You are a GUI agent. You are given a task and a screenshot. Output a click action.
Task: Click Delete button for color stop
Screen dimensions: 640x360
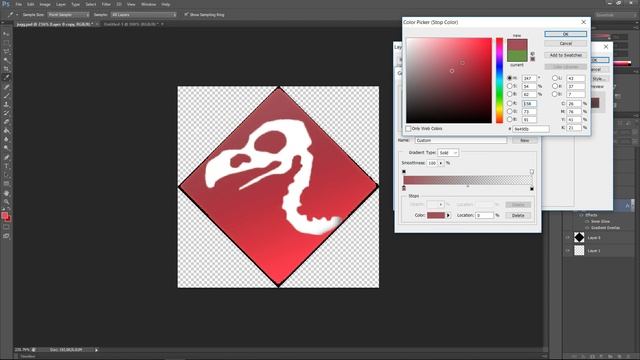518,216
